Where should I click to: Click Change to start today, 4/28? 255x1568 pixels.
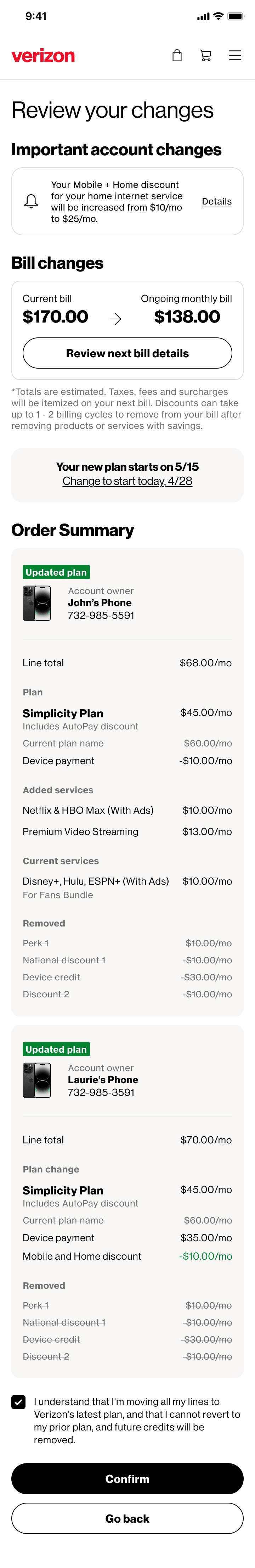tap(127, 481)
